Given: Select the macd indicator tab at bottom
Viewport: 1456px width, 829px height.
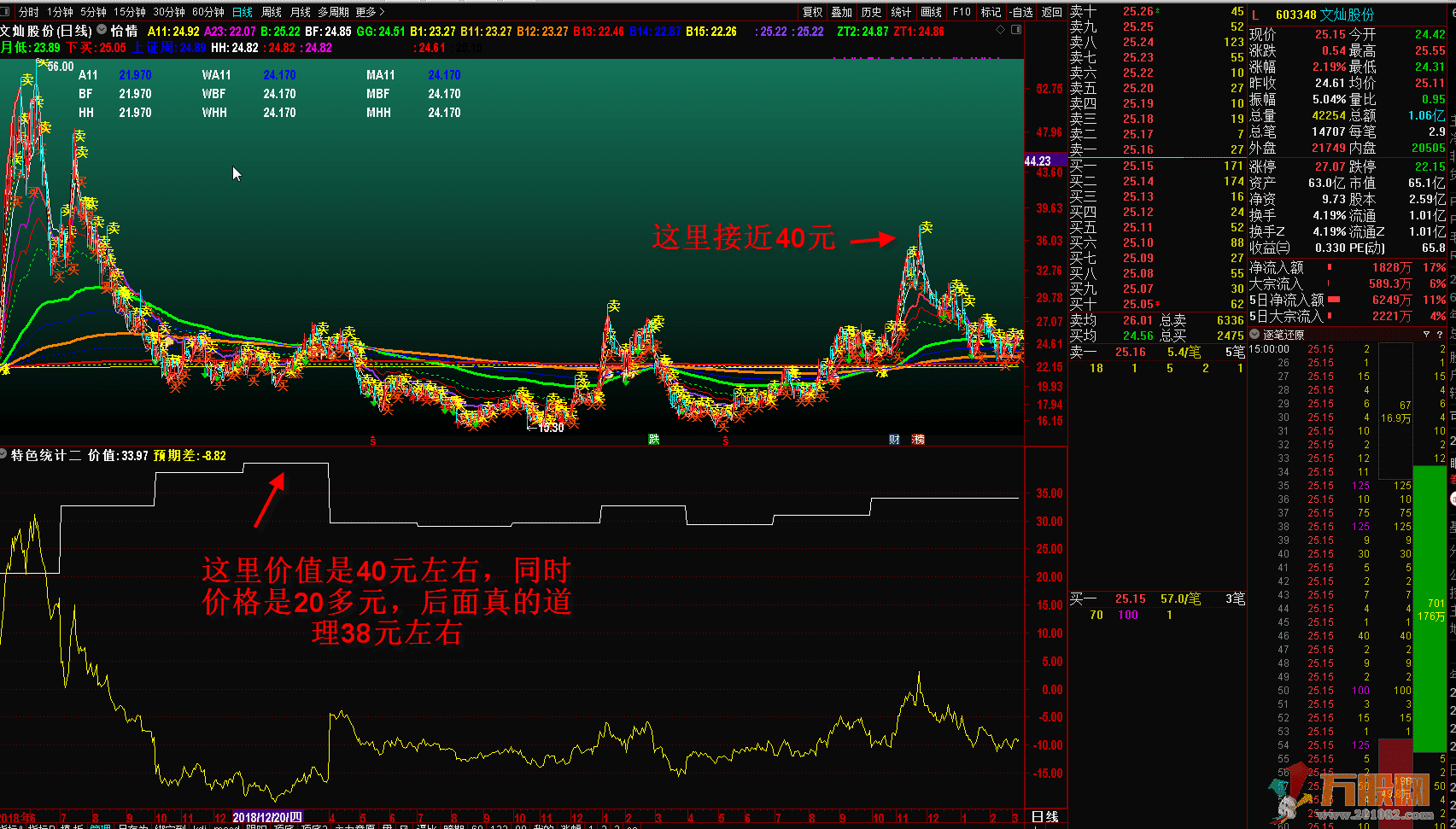Looking at the screenshot, I should pos(225,828).
